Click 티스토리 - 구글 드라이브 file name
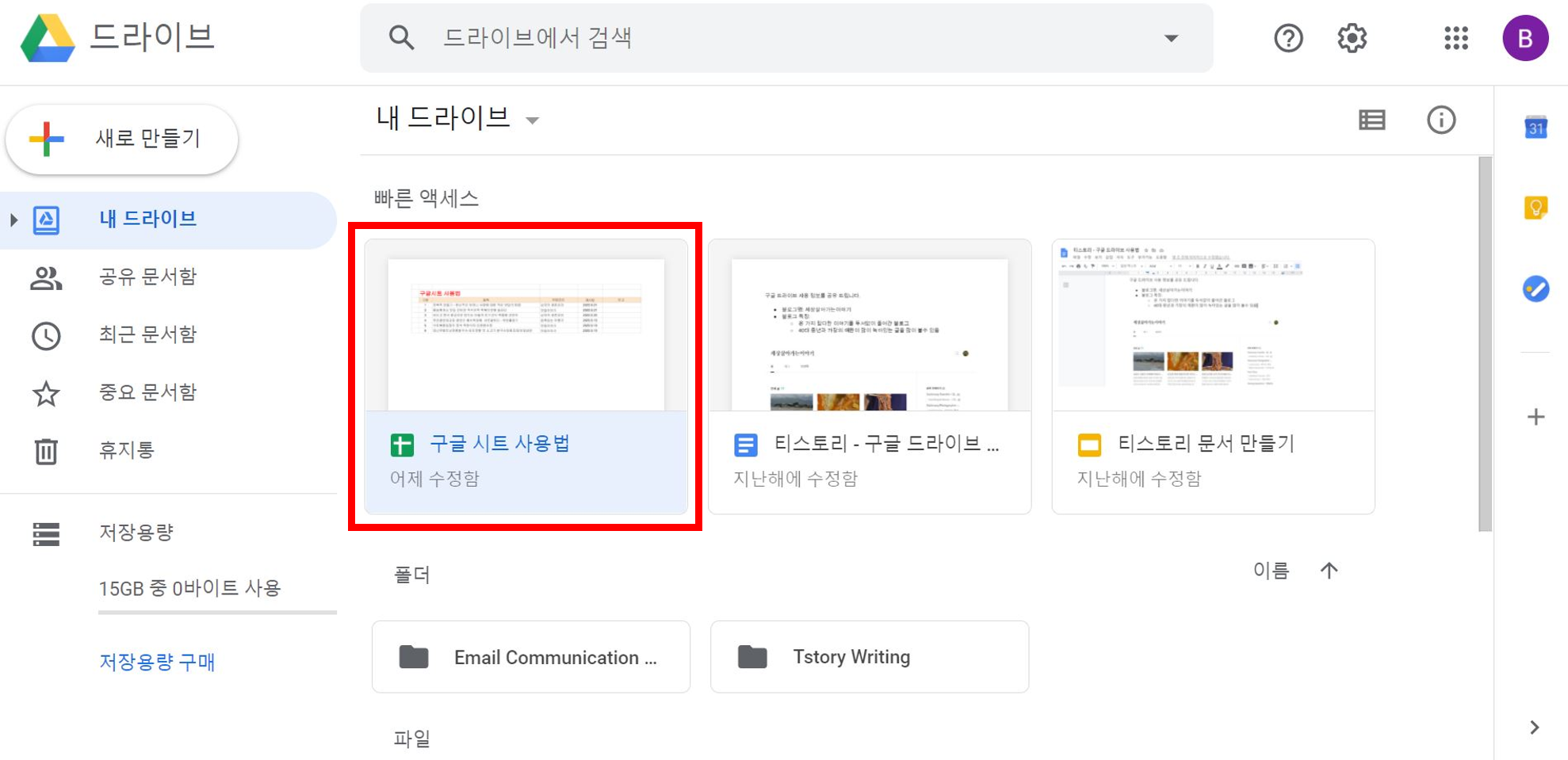The width and height of the screenshot is (1568, 760). coord(886,444)
